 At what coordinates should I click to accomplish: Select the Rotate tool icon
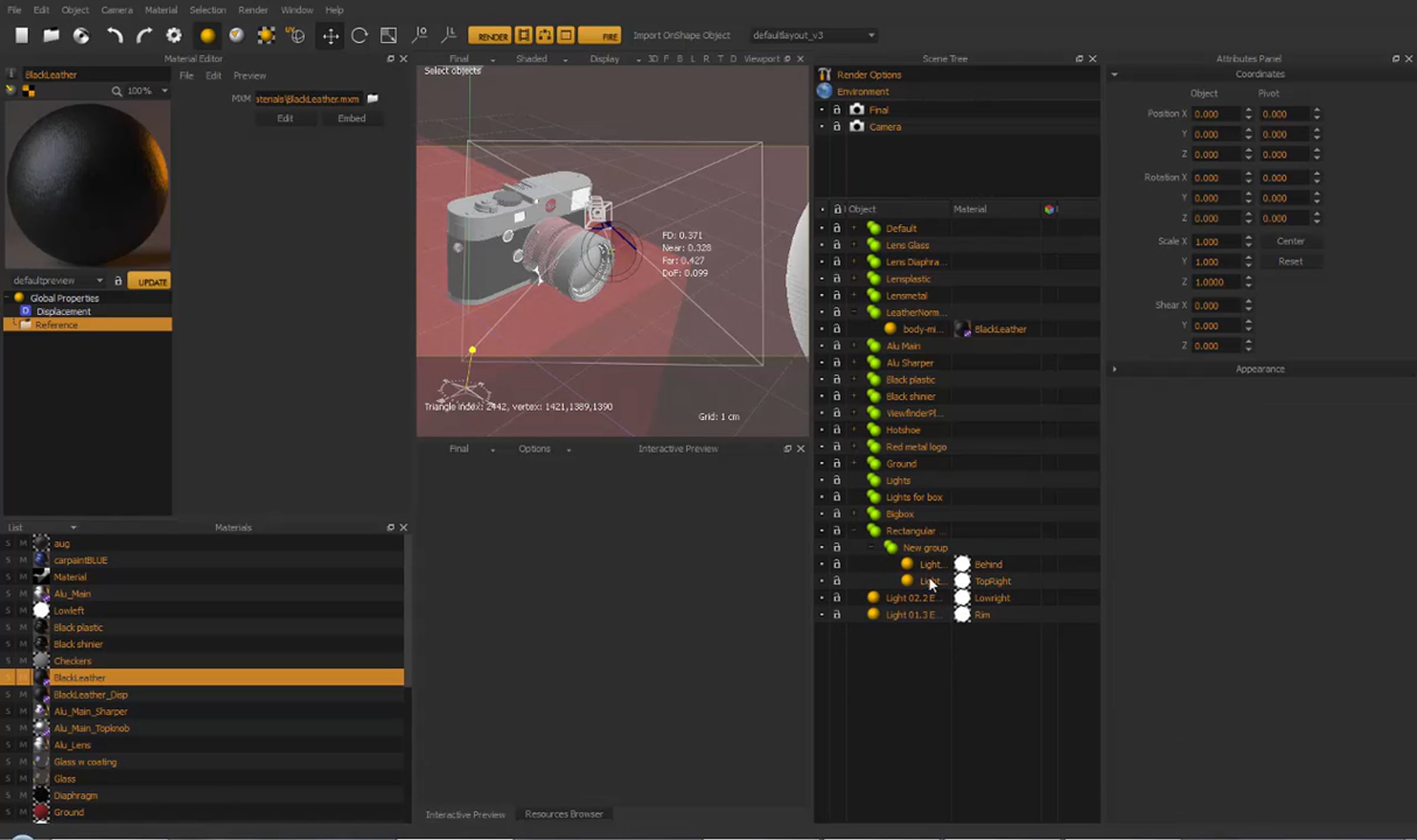359,35
